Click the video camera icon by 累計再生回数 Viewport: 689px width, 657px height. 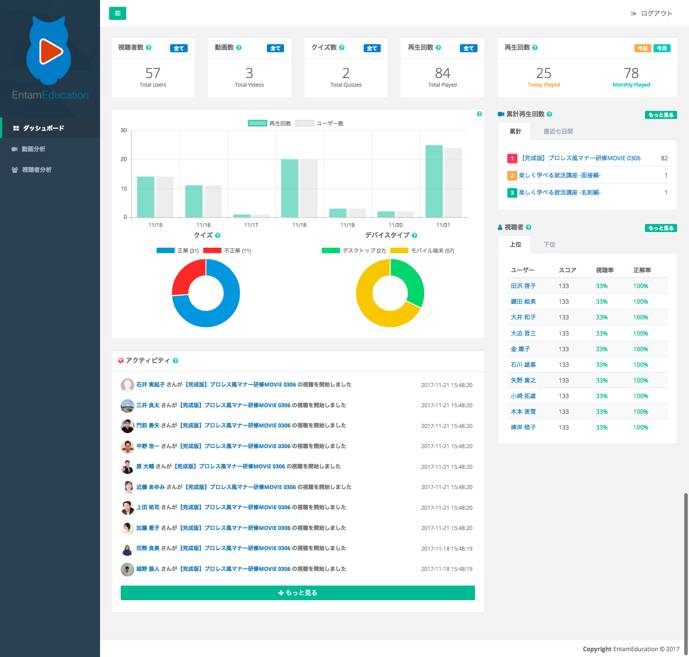pos(501,114)
